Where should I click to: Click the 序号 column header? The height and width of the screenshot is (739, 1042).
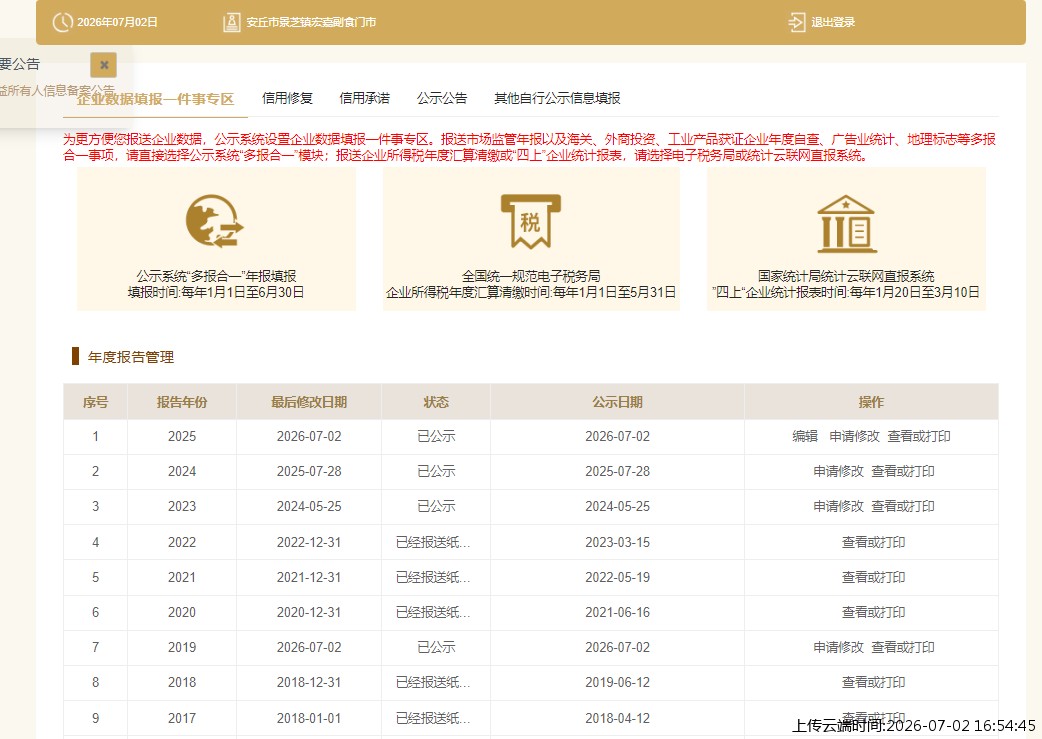95,402
